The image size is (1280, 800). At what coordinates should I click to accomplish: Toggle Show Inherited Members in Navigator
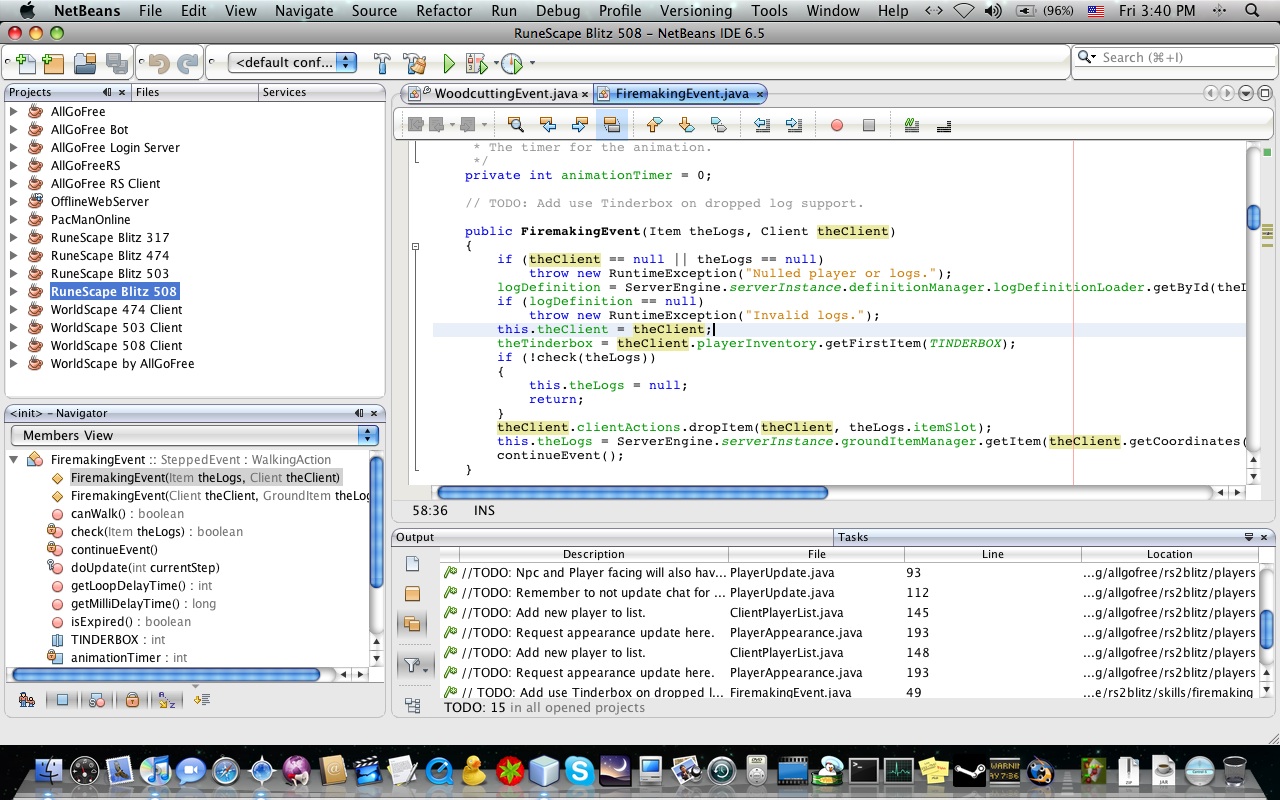(x=26, y=700)
